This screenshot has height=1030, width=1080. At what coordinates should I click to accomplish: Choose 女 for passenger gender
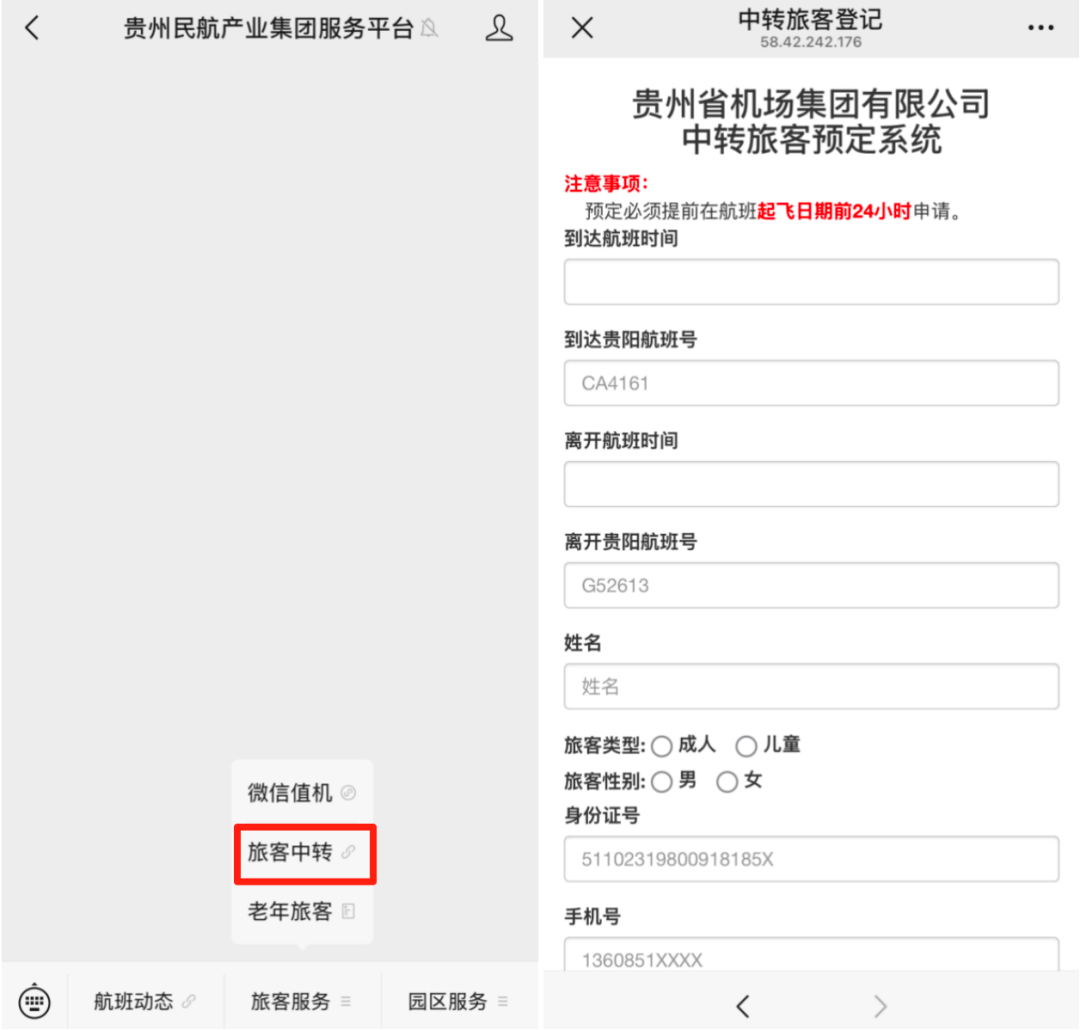pyautogui.click(x=727, y=782)
